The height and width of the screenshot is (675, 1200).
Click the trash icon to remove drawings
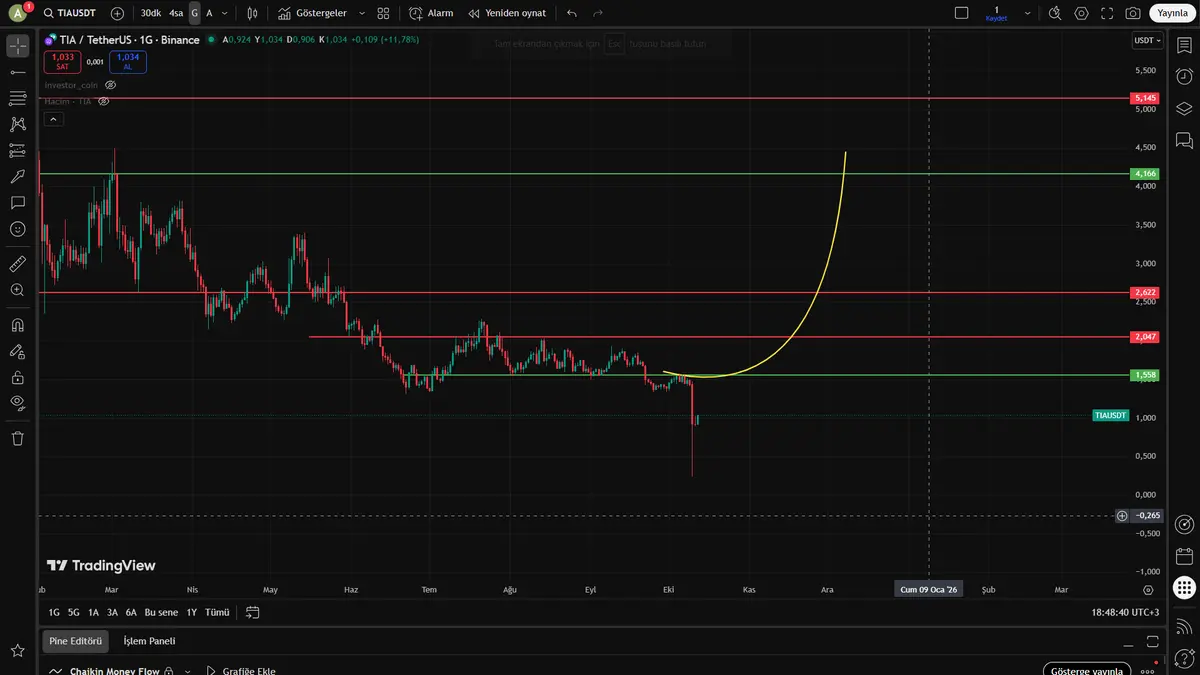pyautogui.click(x=17, y=438)
